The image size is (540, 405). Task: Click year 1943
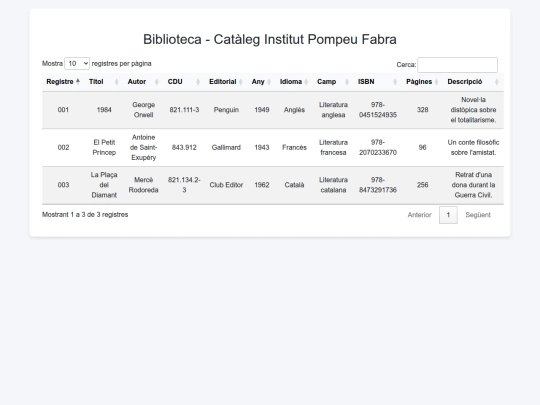(261, 147)
